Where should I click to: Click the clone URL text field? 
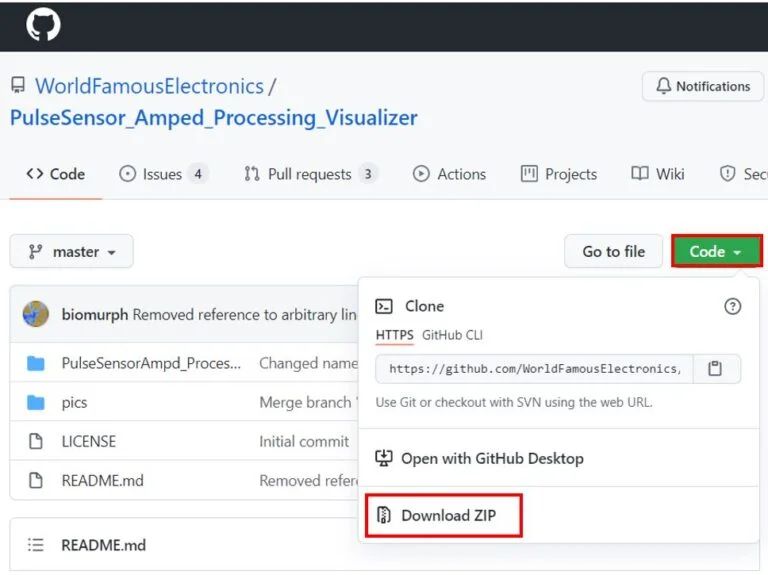coord(534,369)
